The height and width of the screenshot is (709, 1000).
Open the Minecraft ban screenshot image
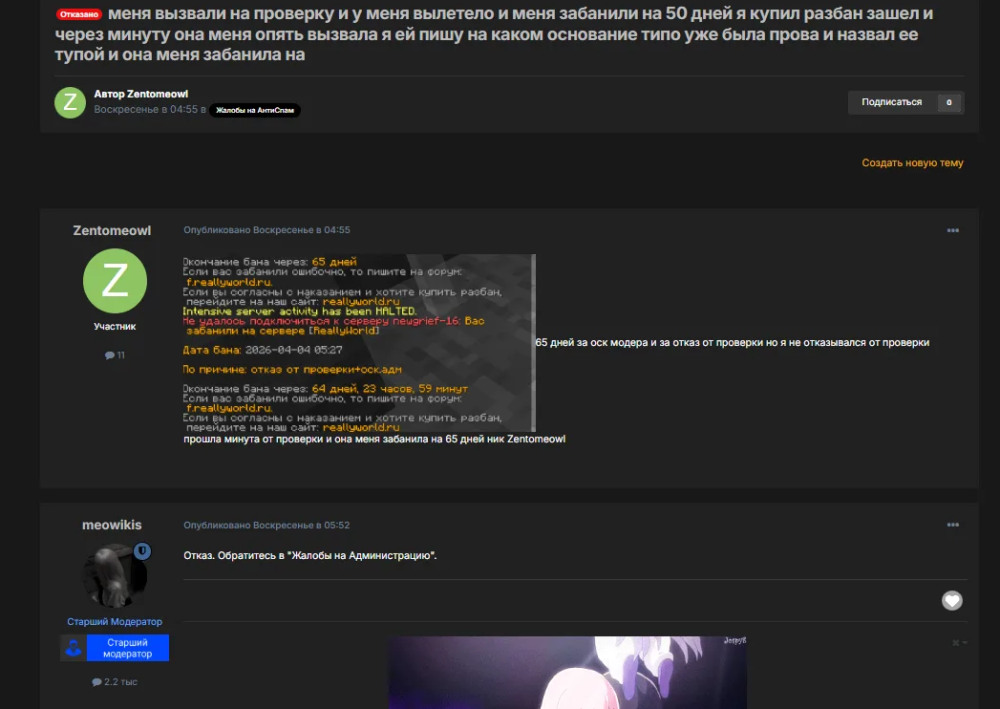(x=358, y=343)
